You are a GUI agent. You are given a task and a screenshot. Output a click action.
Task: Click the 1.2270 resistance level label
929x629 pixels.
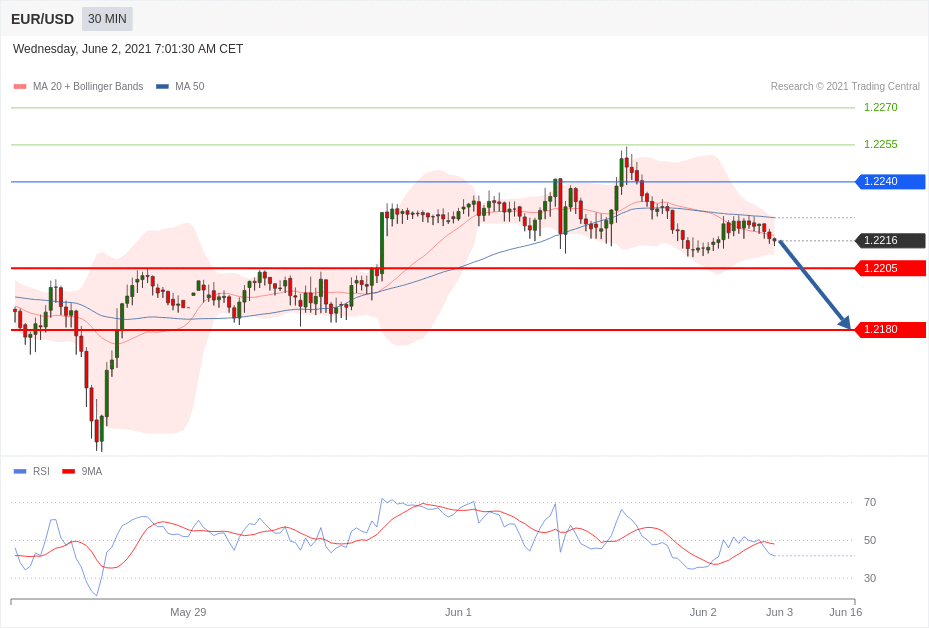tap(880, 108)
